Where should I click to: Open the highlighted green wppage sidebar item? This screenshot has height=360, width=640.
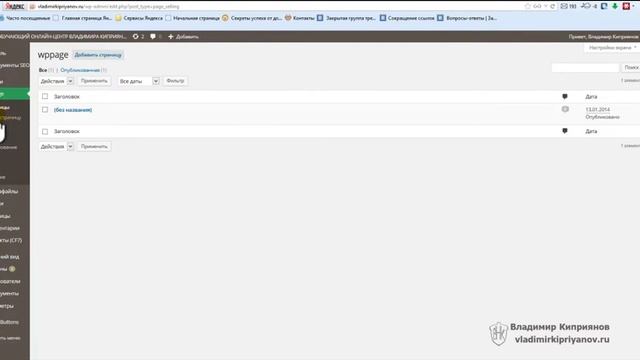[x=15, y=94]
